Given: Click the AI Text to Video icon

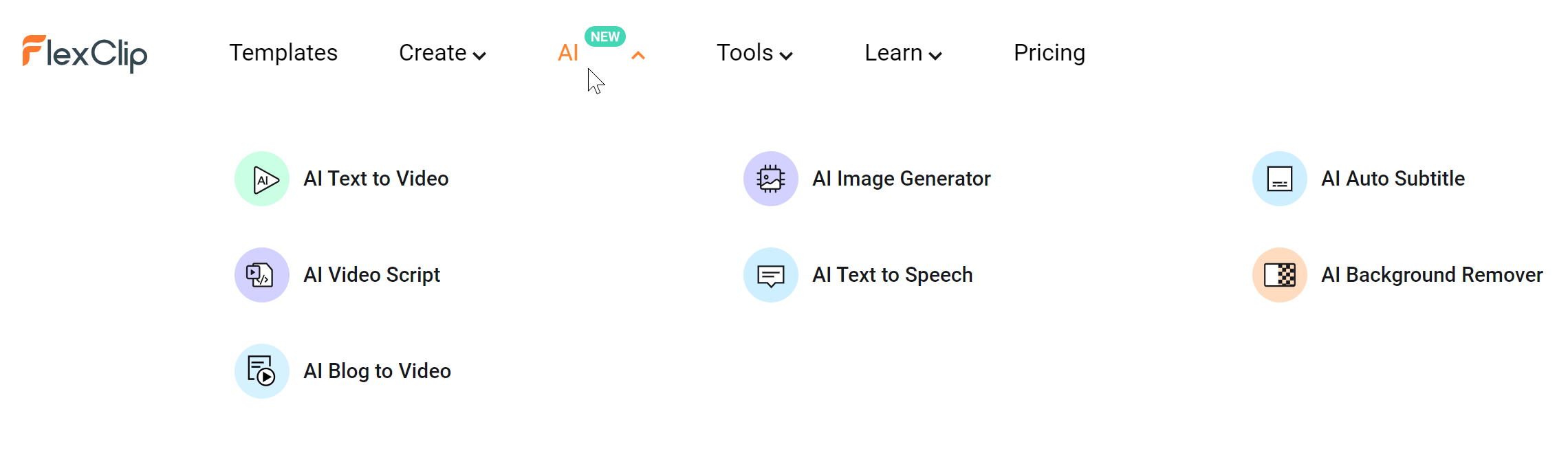Looking at the screenshot, I should (262, 179).
